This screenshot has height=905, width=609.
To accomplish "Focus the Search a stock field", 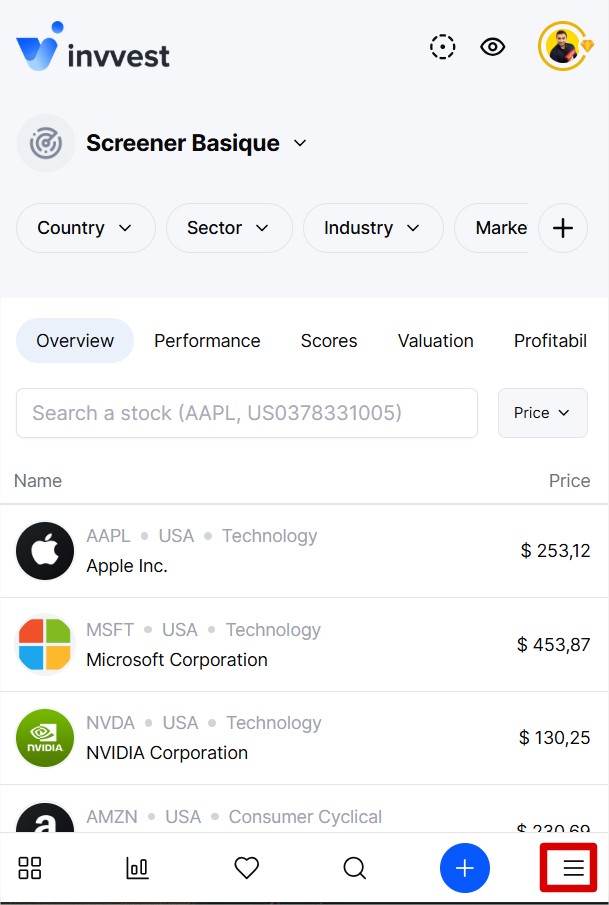I will tap(247, 413).
